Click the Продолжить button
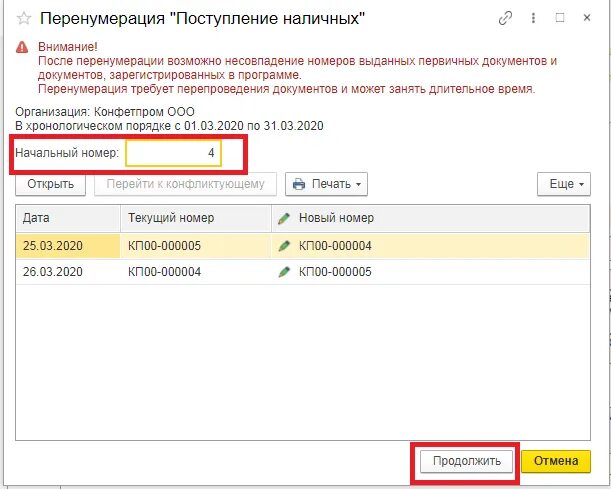The width and height of the screenshot is (611, 490). pos(466,461)
